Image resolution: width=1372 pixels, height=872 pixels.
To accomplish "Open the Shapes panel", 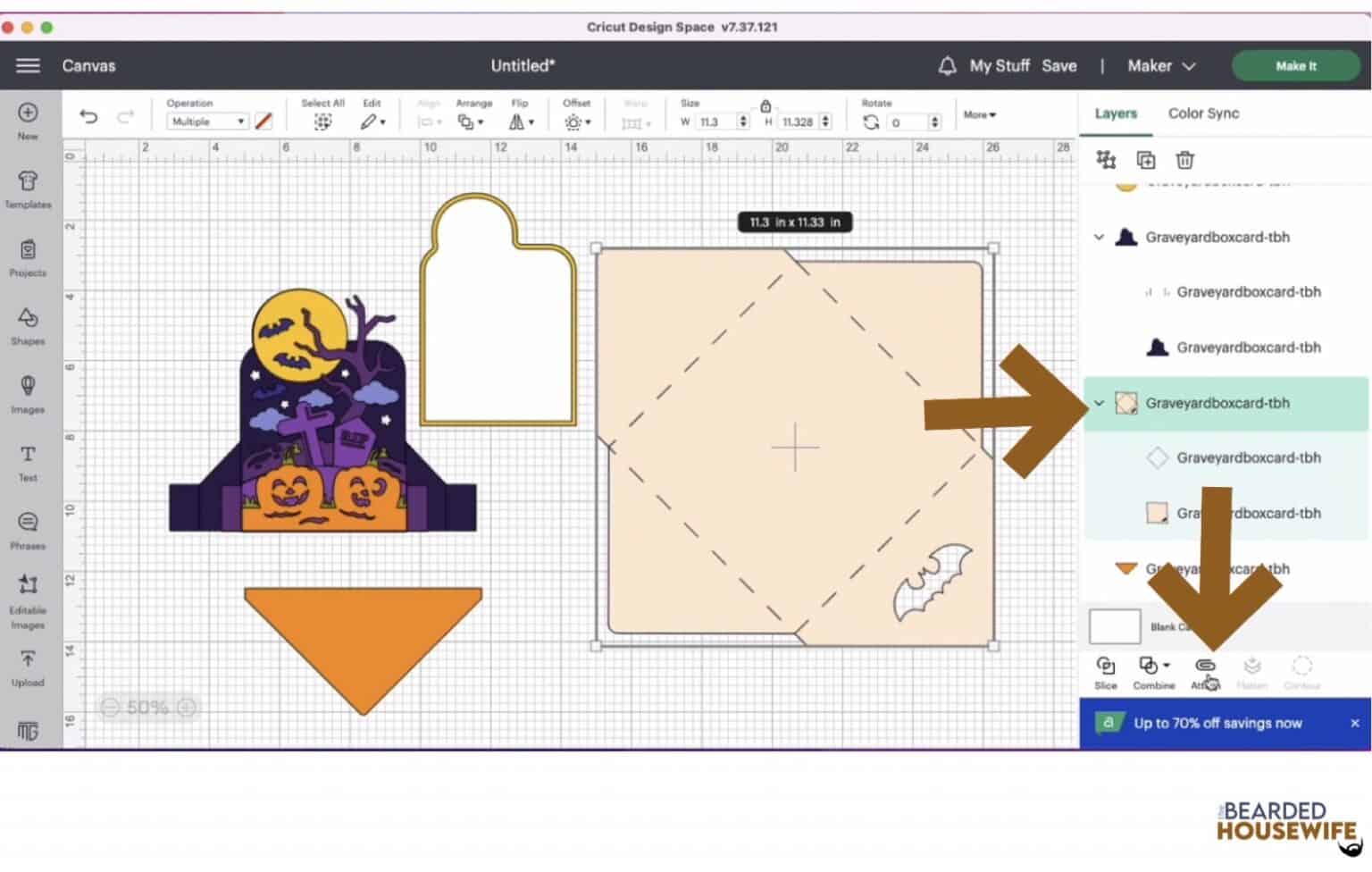I will click(28, 326).
